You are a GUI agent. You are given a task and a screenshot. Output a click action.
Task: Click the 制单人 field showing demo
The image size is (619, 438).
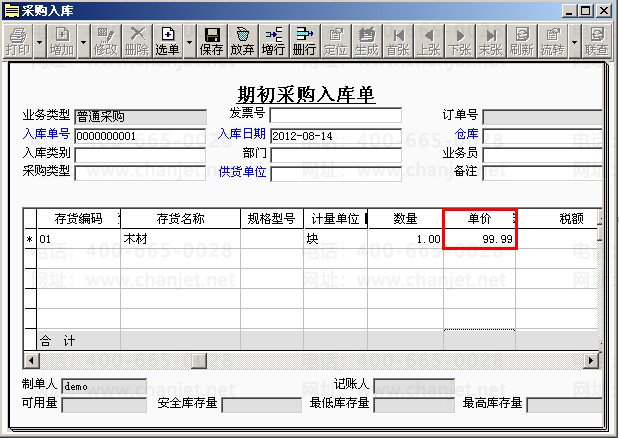point(104,386)
